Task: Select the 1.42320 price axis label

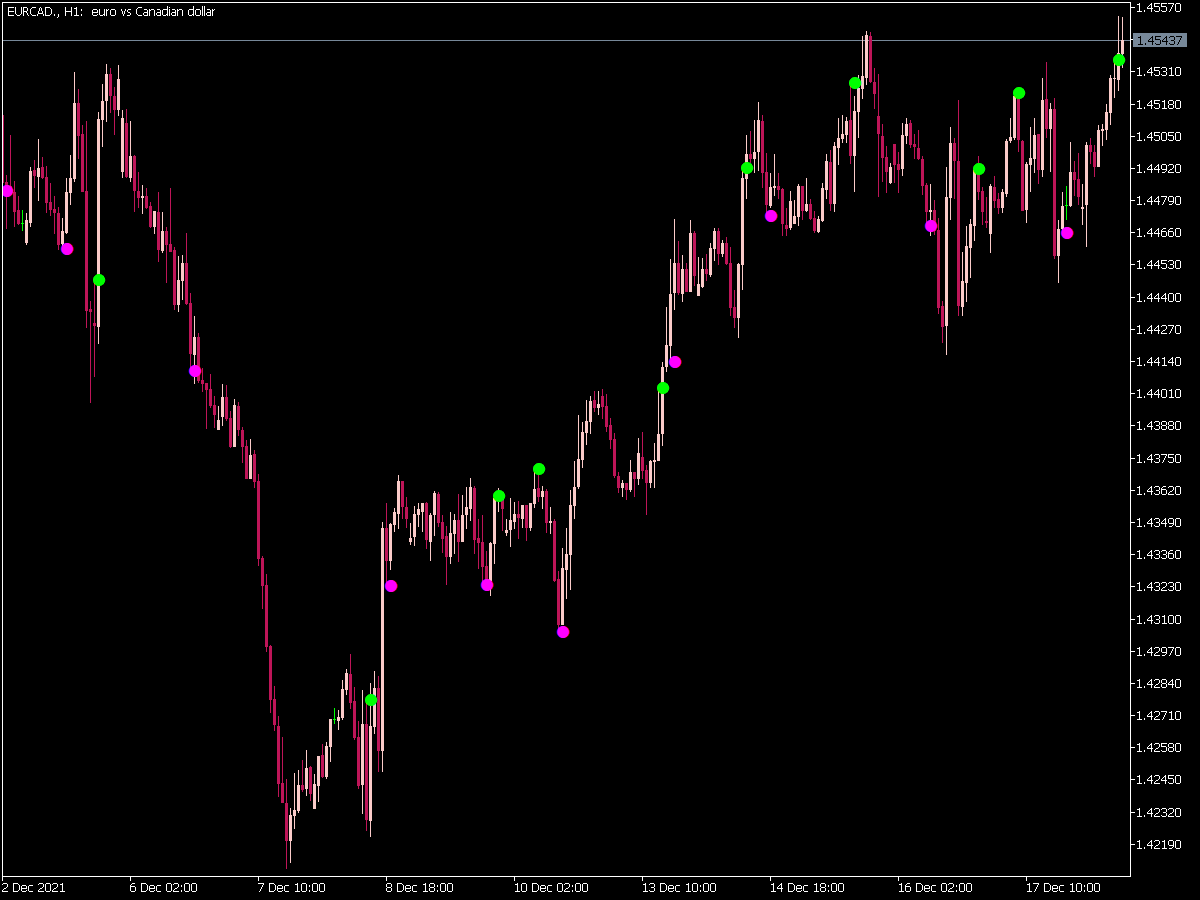Action: [1161, 812]
